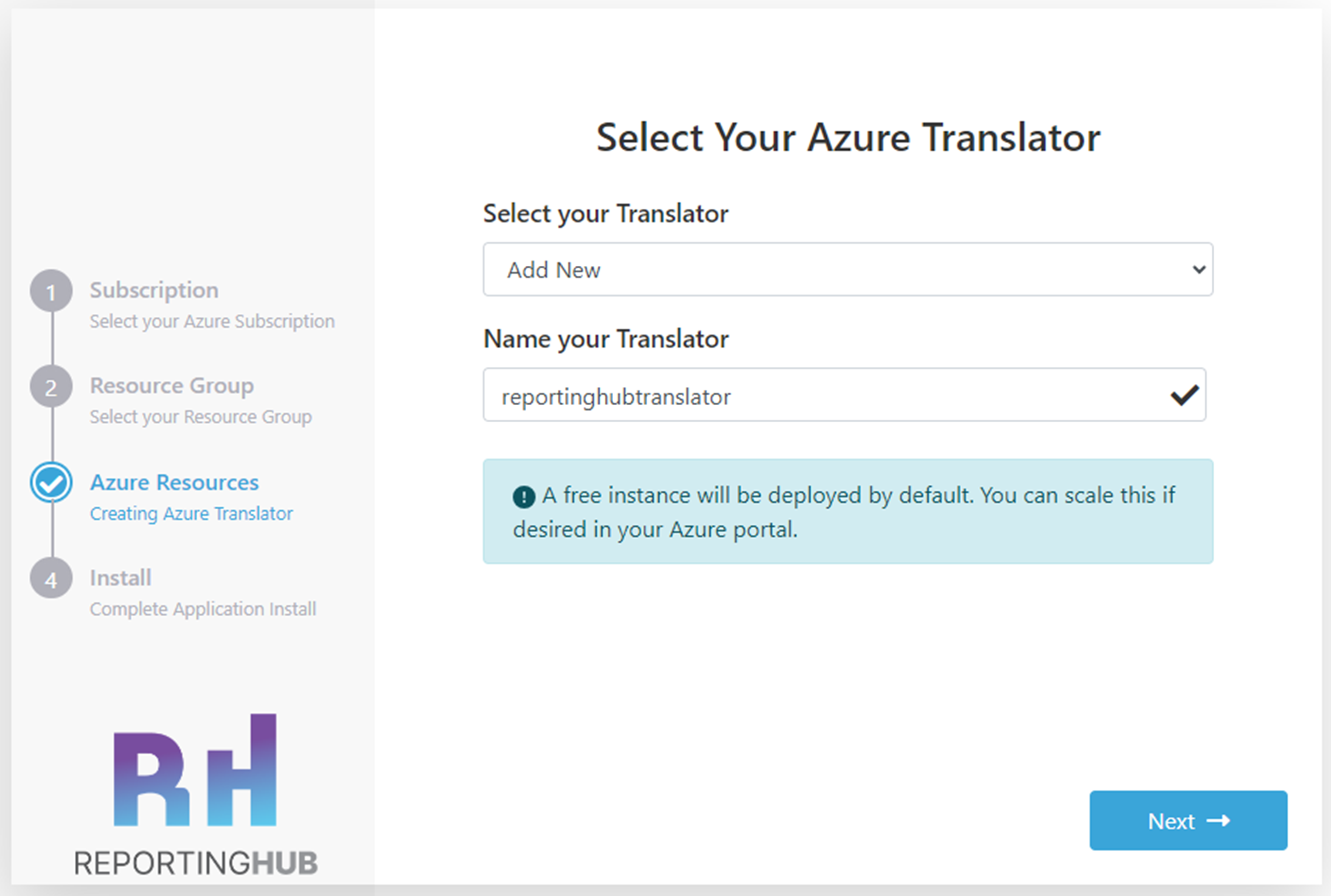Click the arrow icon on Next button

click(x=1218, y=821)
